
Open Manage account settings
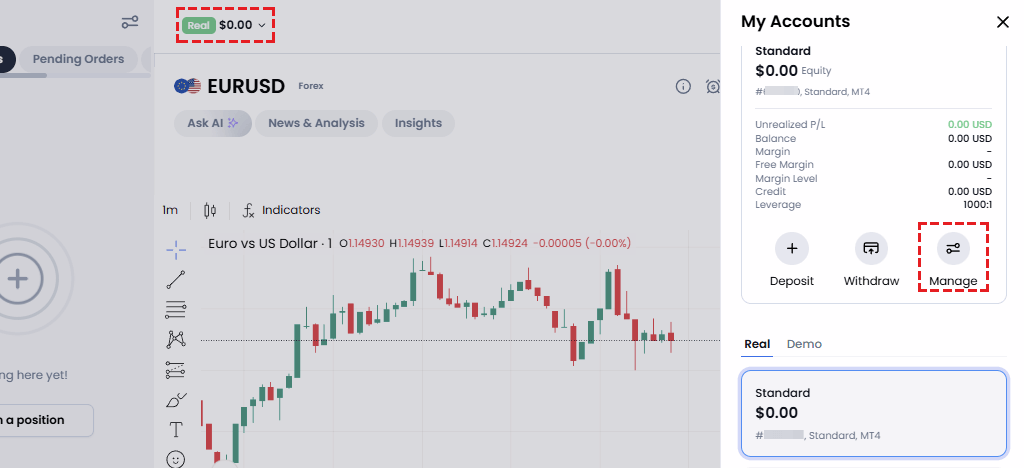(953, 260)
